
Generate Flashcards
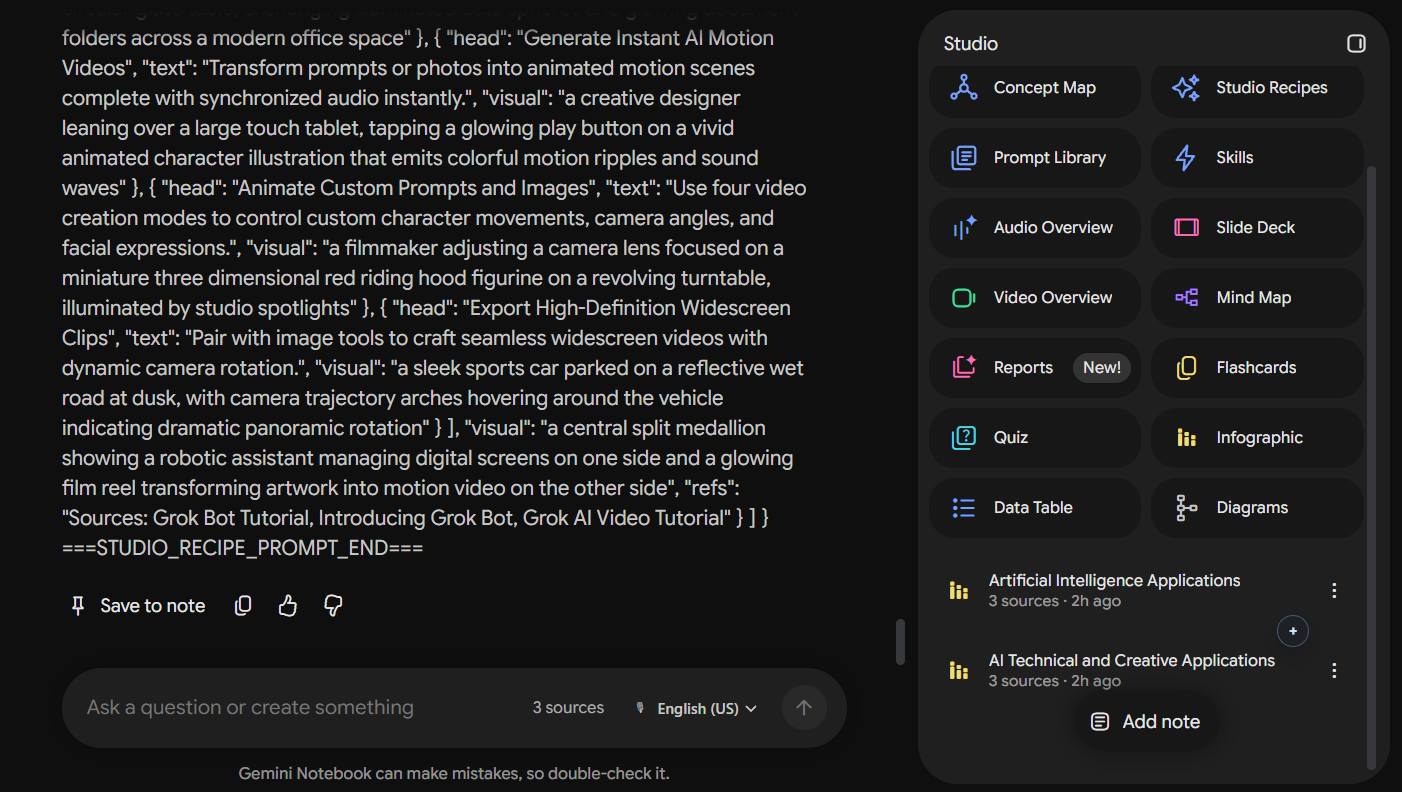[1257, 368]
